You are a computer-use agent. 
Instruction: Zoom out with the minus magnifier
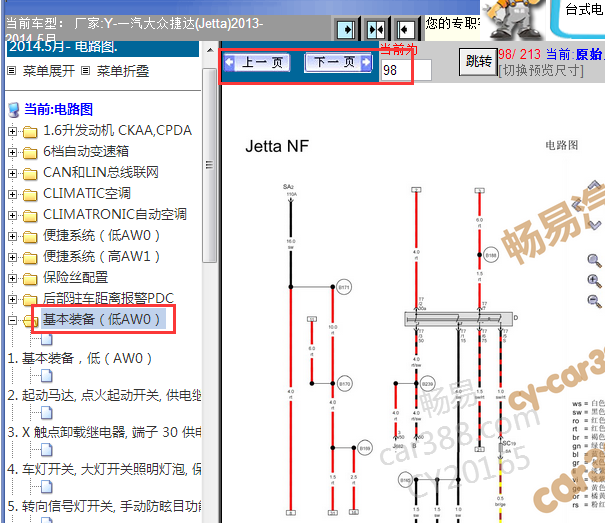click(594, 301)
